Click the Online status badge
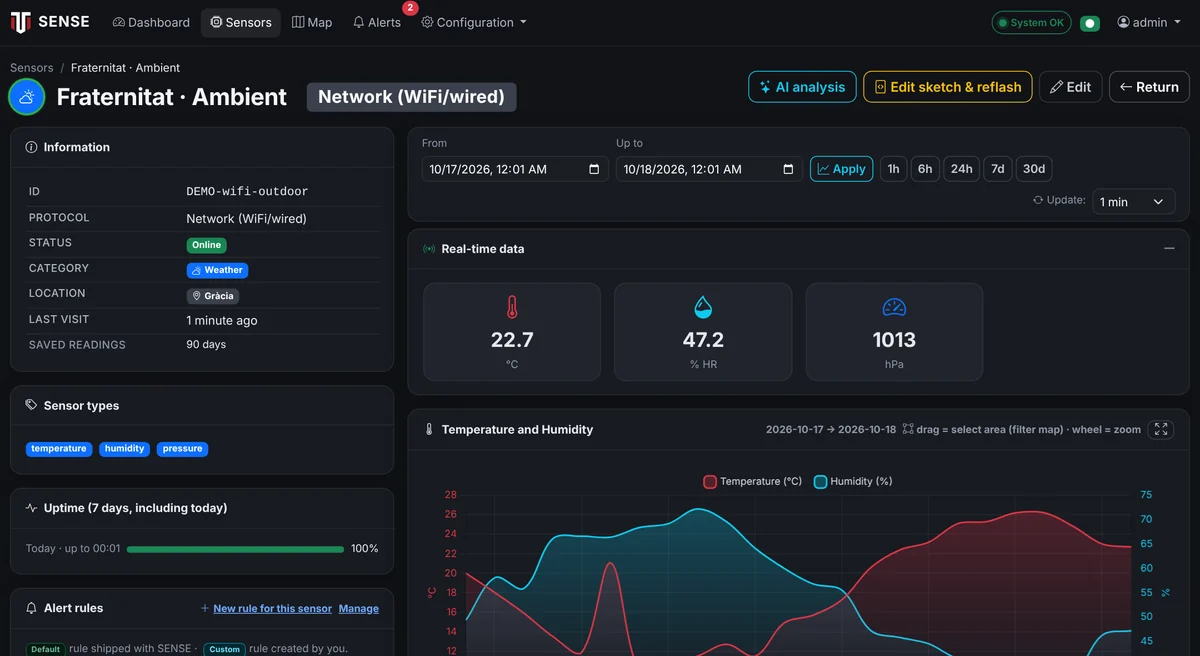 [207, 245]
